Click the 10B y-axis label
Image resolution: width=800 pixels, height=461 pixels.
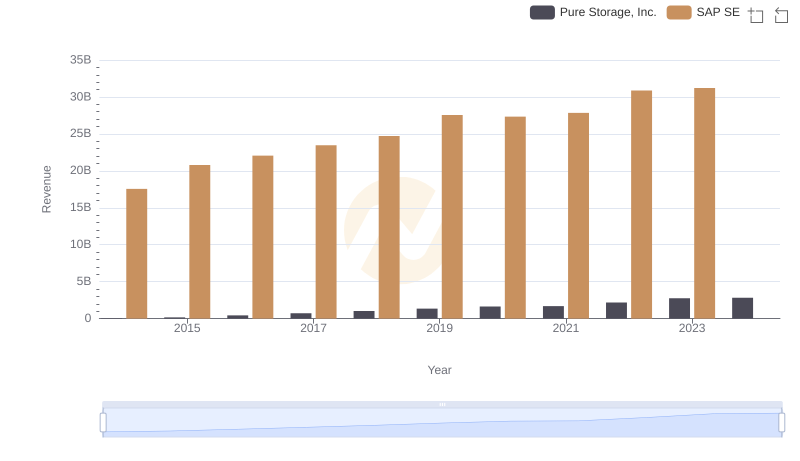pyautogui.click(x=81, y=244)
